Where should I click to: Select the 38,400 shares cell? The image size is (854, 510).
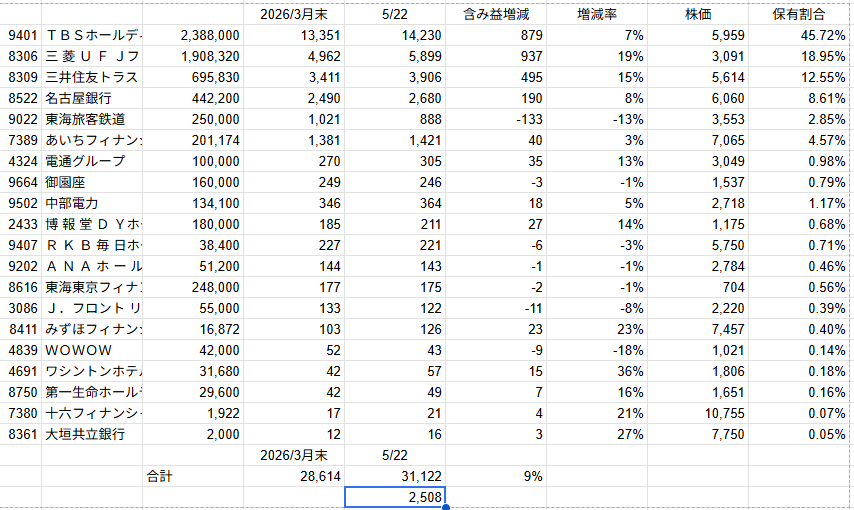point(193,245)
